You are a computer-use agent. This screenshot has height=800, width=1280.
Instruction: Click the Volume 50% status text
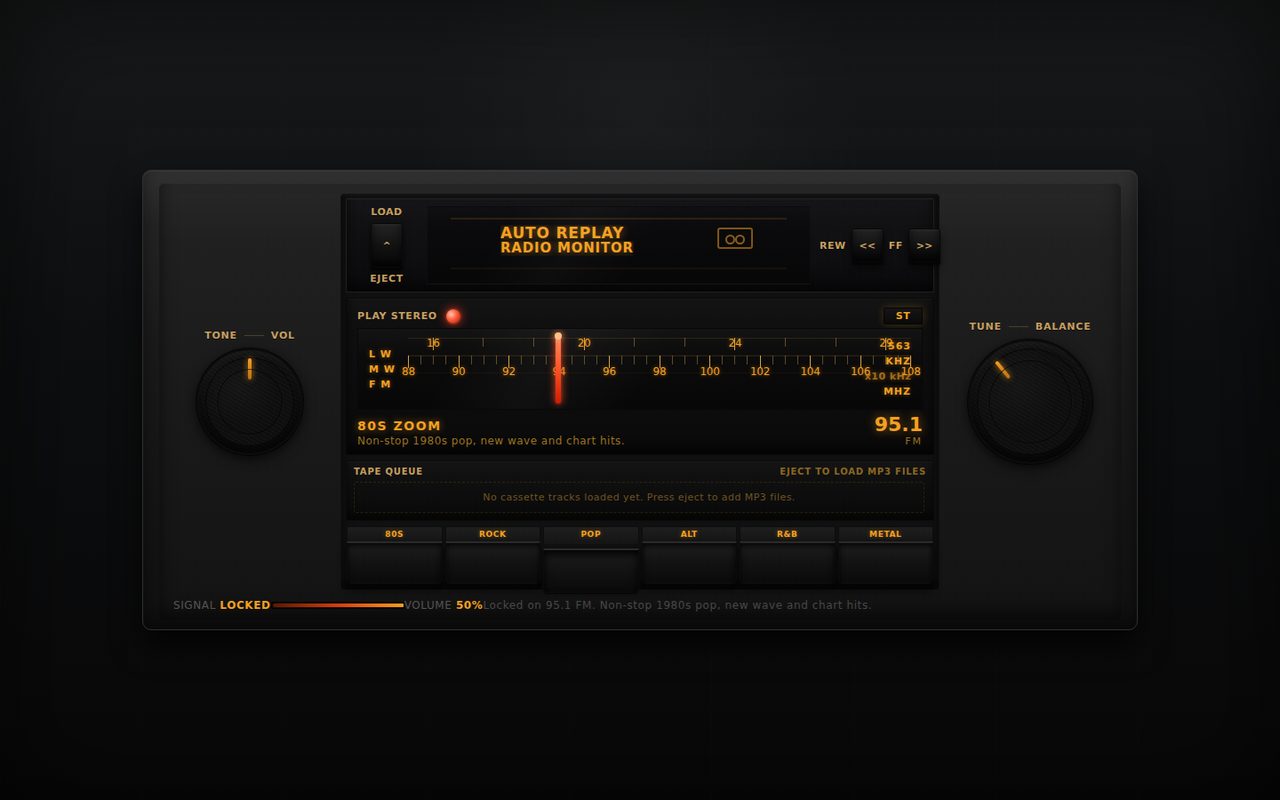coord(443,605)
